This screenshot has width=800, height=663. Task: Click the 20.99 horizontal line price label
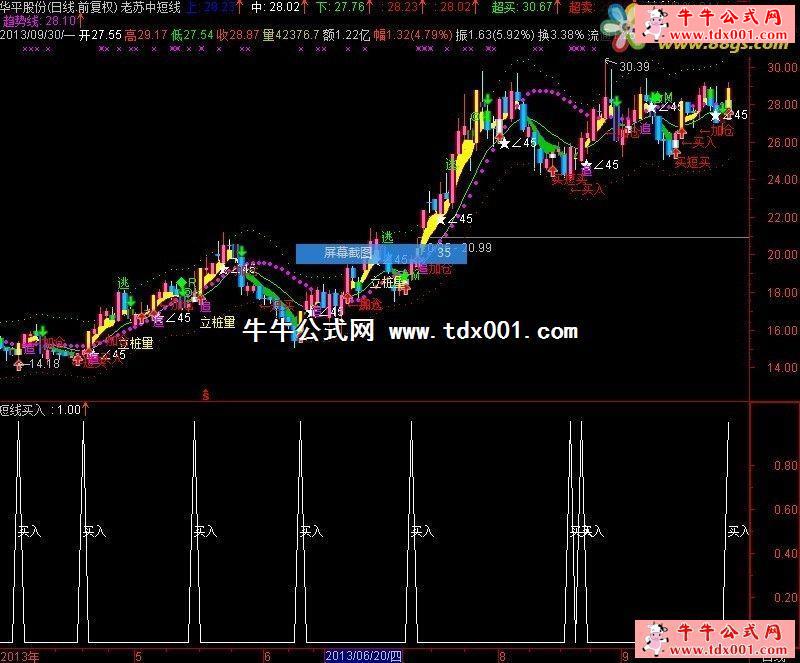(x=477, y=248)
